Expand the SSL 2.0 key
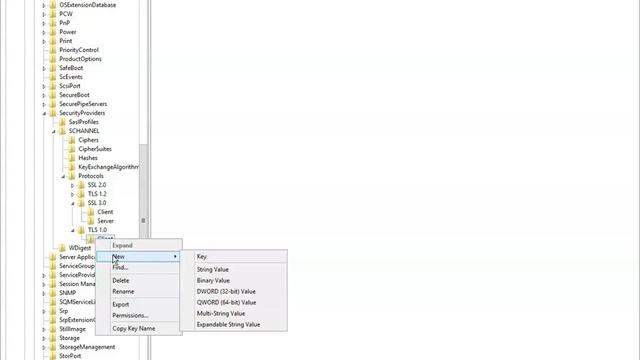The width and height of the screenshot is (640, 360). coord(73,185)
